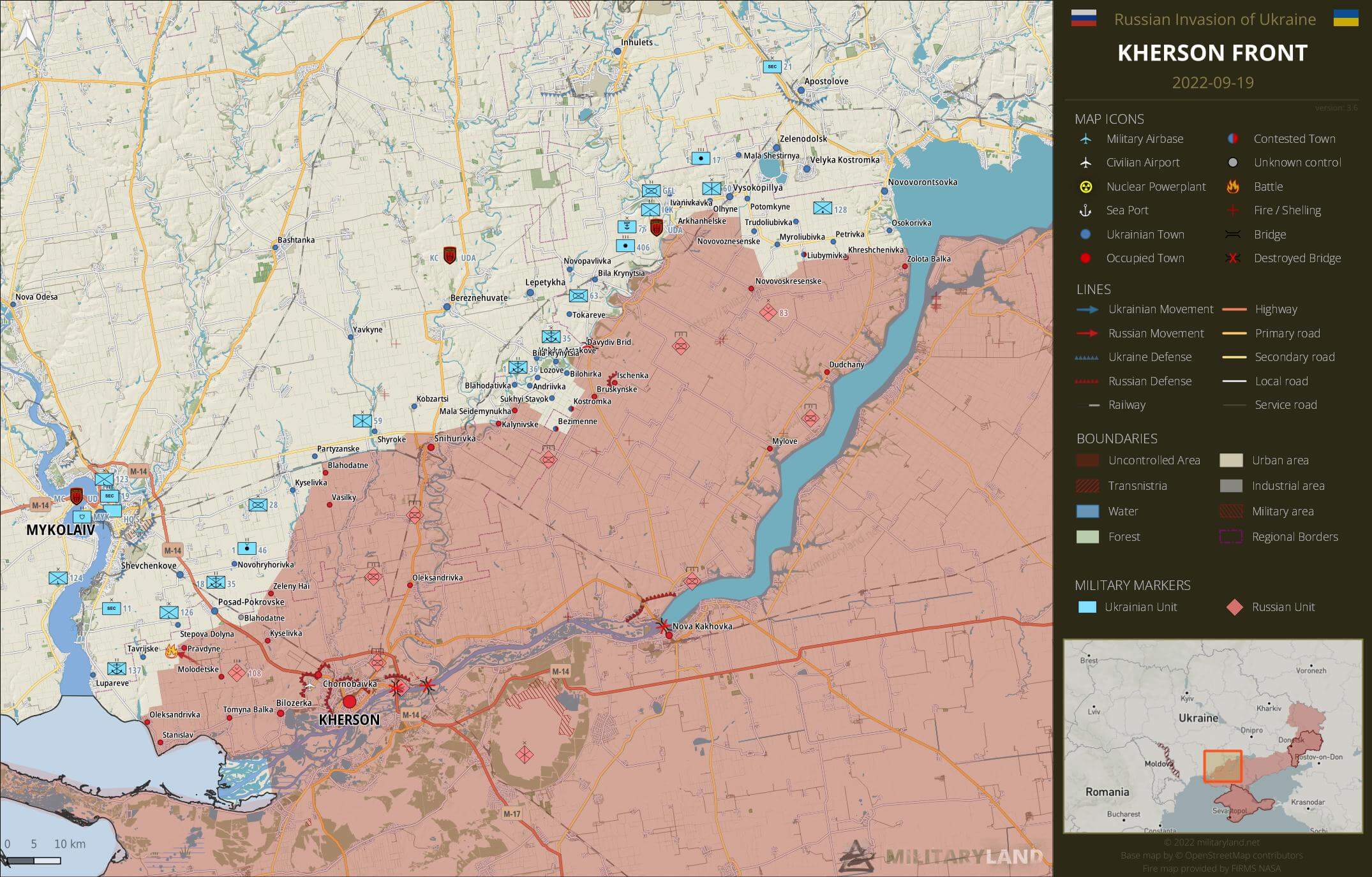1372x877 pixels.
Task: Click the scale bar showing 10 km
Action: click(x=33, y=860)
